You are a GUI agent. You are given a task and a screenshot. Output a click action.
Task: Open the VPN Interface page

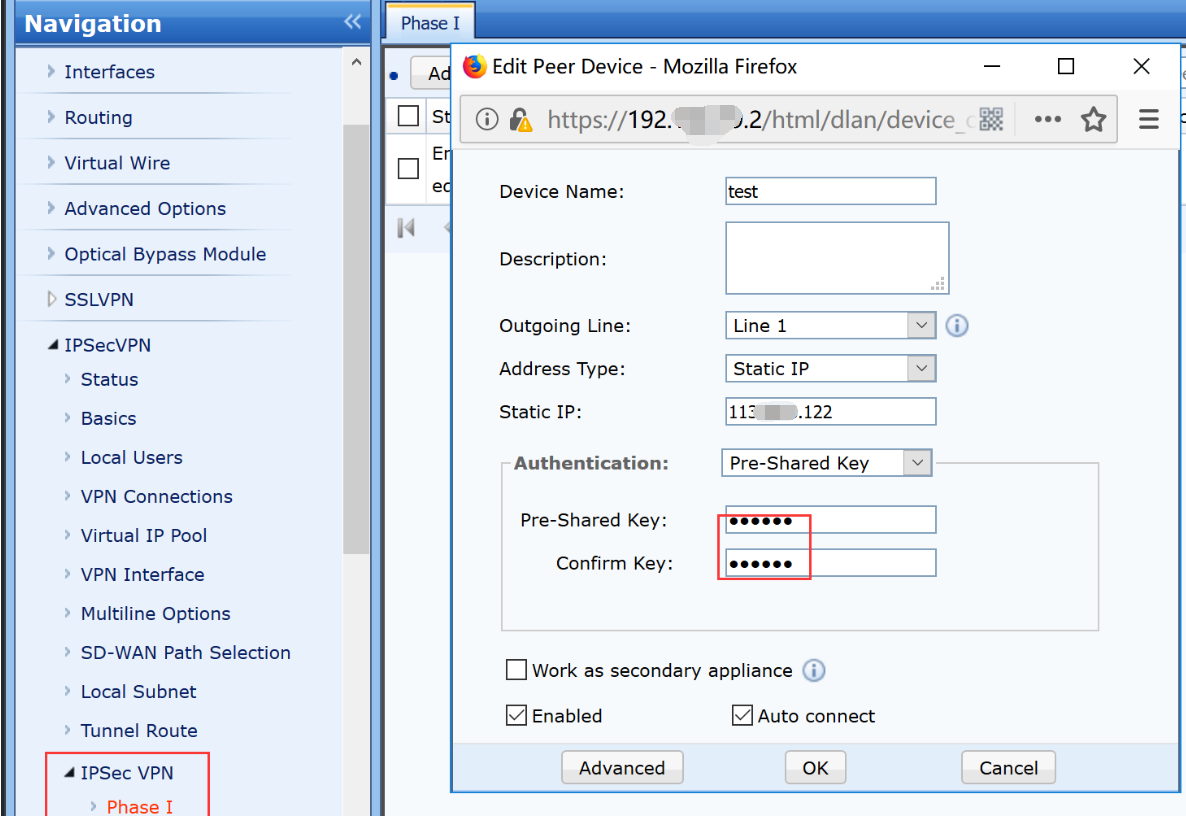click(142, 575)
